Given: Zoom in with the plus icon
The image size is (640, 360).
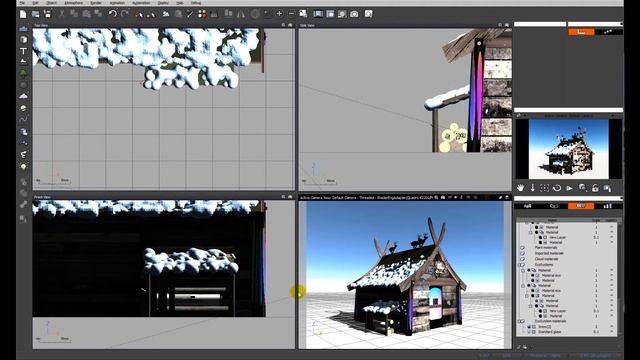Looking at the screenshot, I should click(279, 14).
